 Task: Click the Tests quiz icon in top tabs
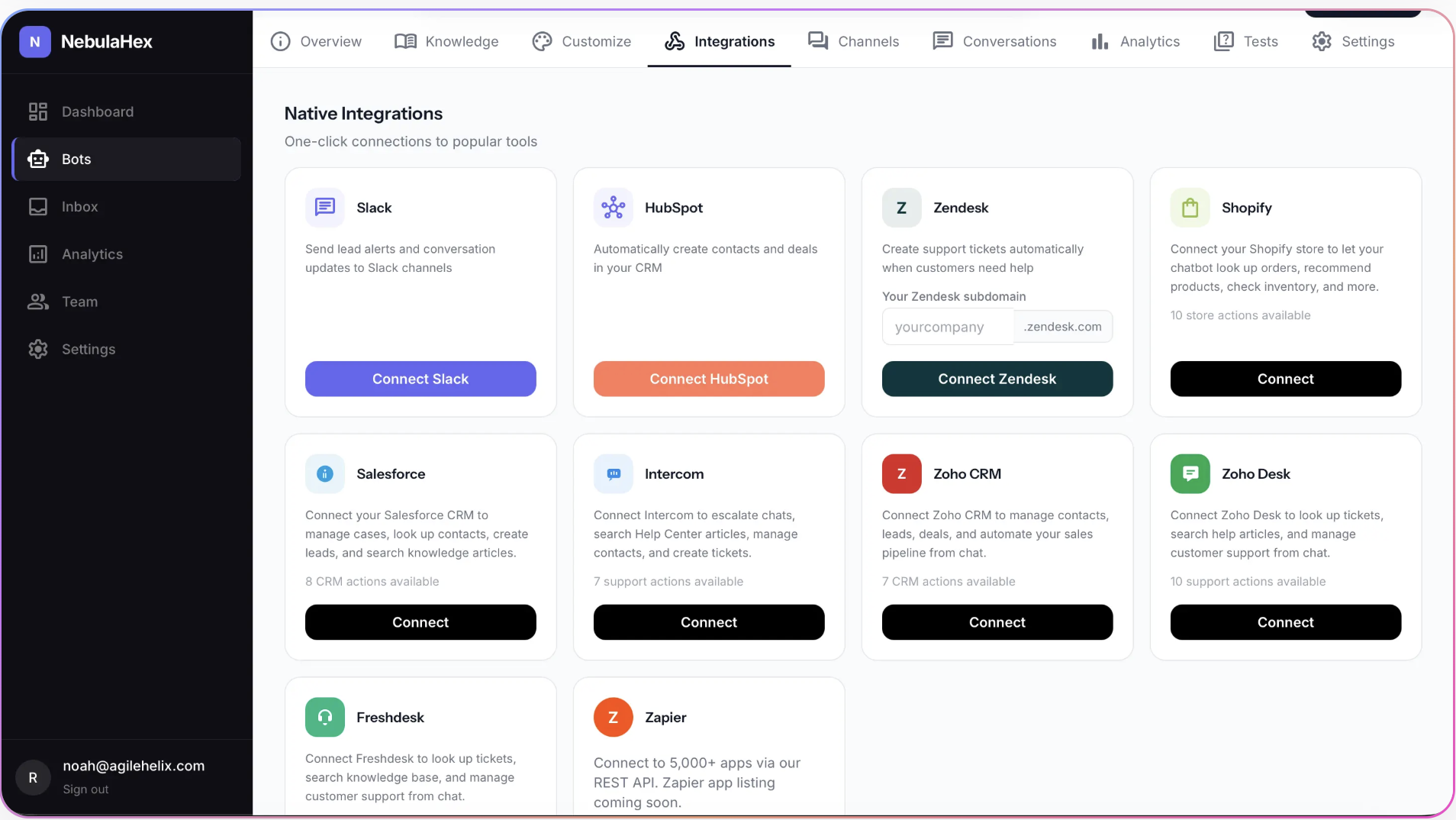coord(1224,41)
